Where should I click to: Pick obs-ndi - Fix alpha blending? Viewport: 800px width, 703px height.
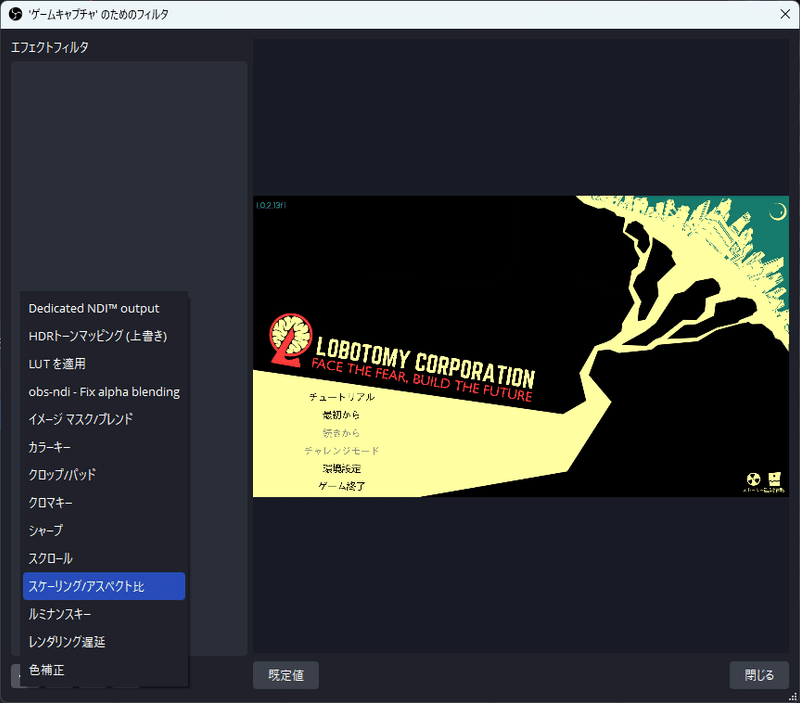pos(104,392)
